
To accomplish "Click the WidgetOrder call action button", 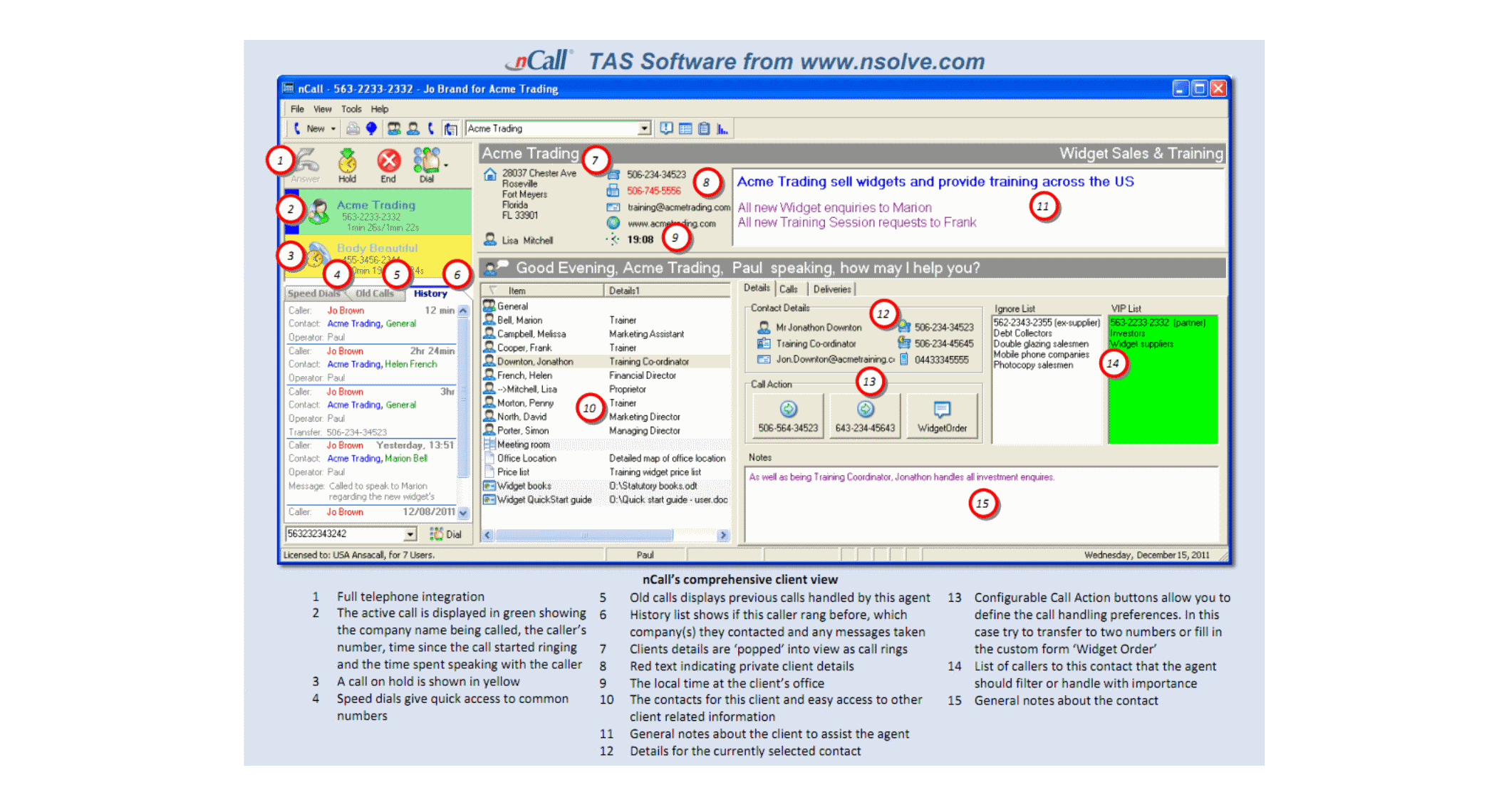I will tap(942, 417).
